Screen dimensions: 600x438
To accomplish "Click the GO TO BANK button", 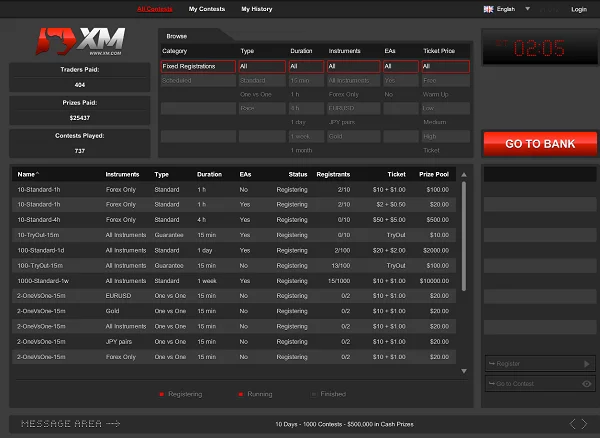I will tap(540, 144).
